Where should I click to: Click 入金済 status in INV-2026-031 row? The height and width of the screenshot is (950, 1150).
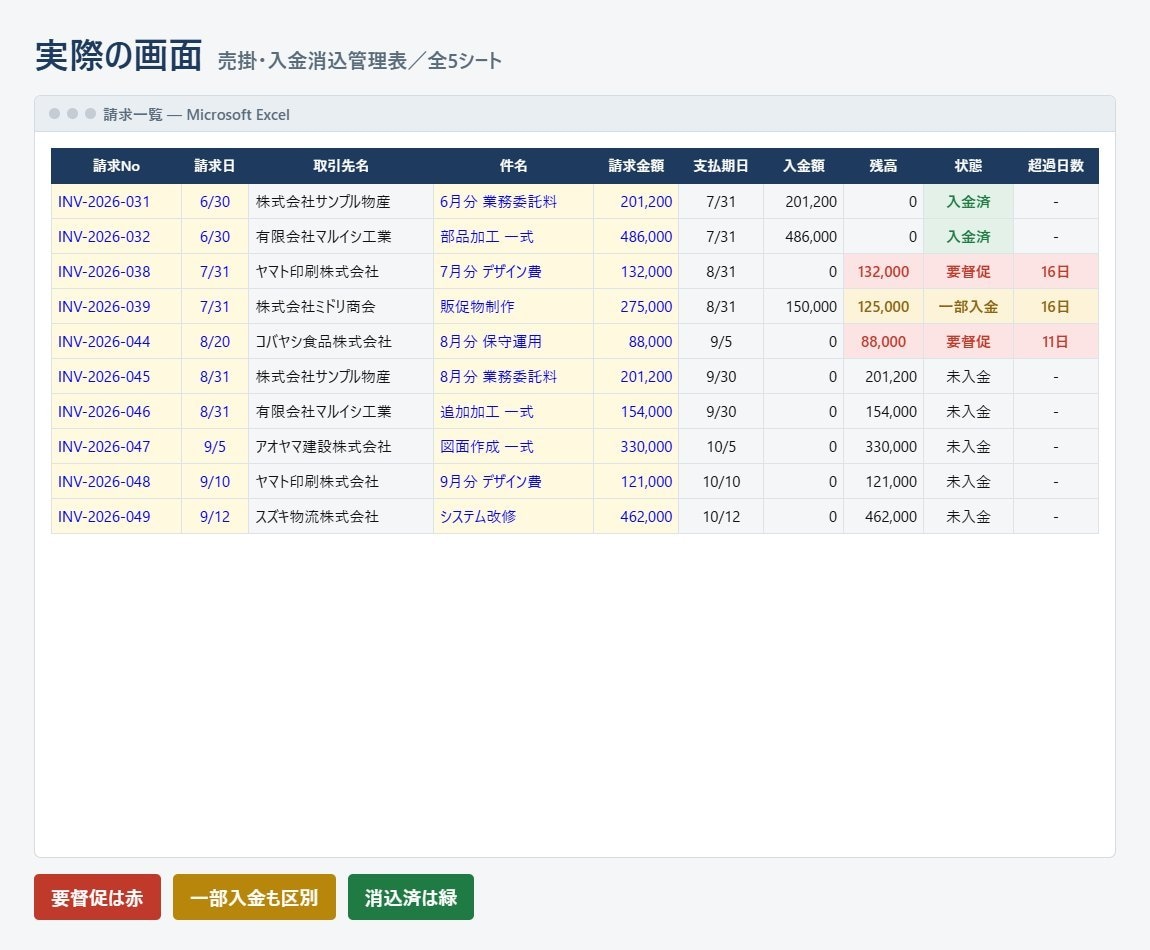pyautogui.click(x=968, y=201)
